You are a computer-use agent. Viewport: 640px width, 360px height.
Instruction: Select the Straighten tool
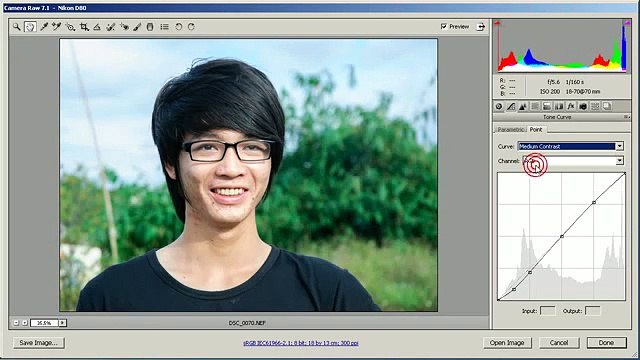tap(97, 27)
